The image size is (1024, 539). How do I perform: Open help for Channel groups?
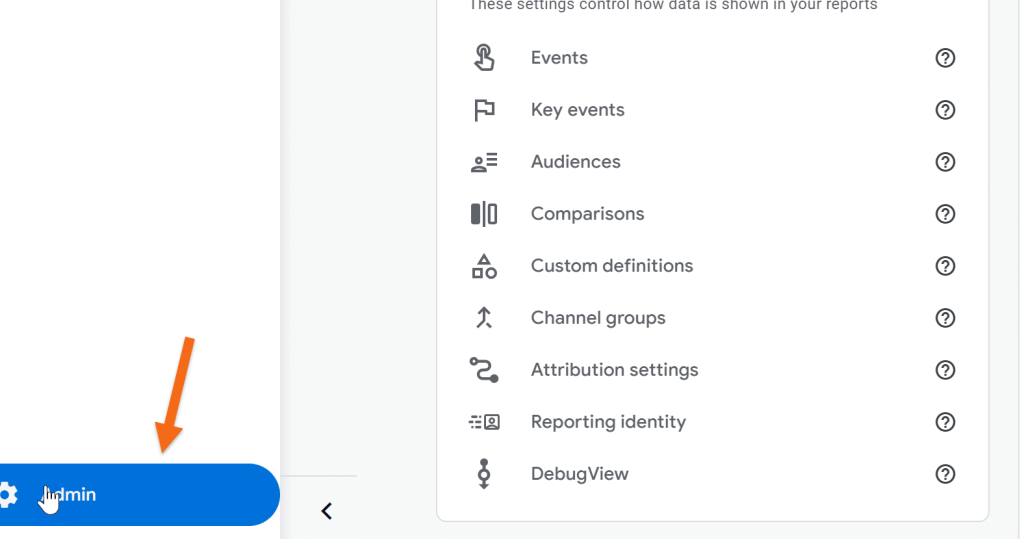[945, 318]
